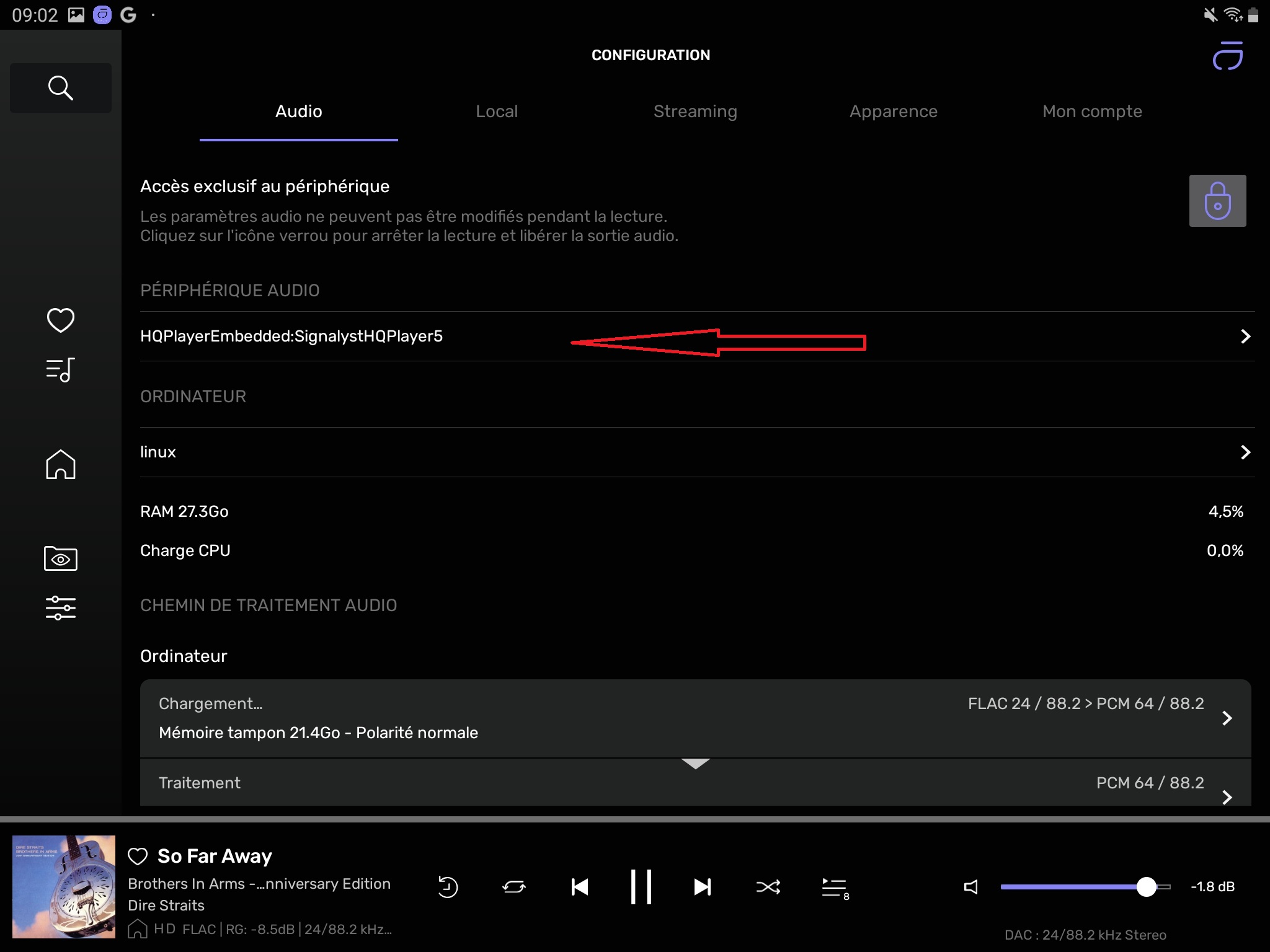
Task: Switch to the Apparence tab
Action: 894,112
